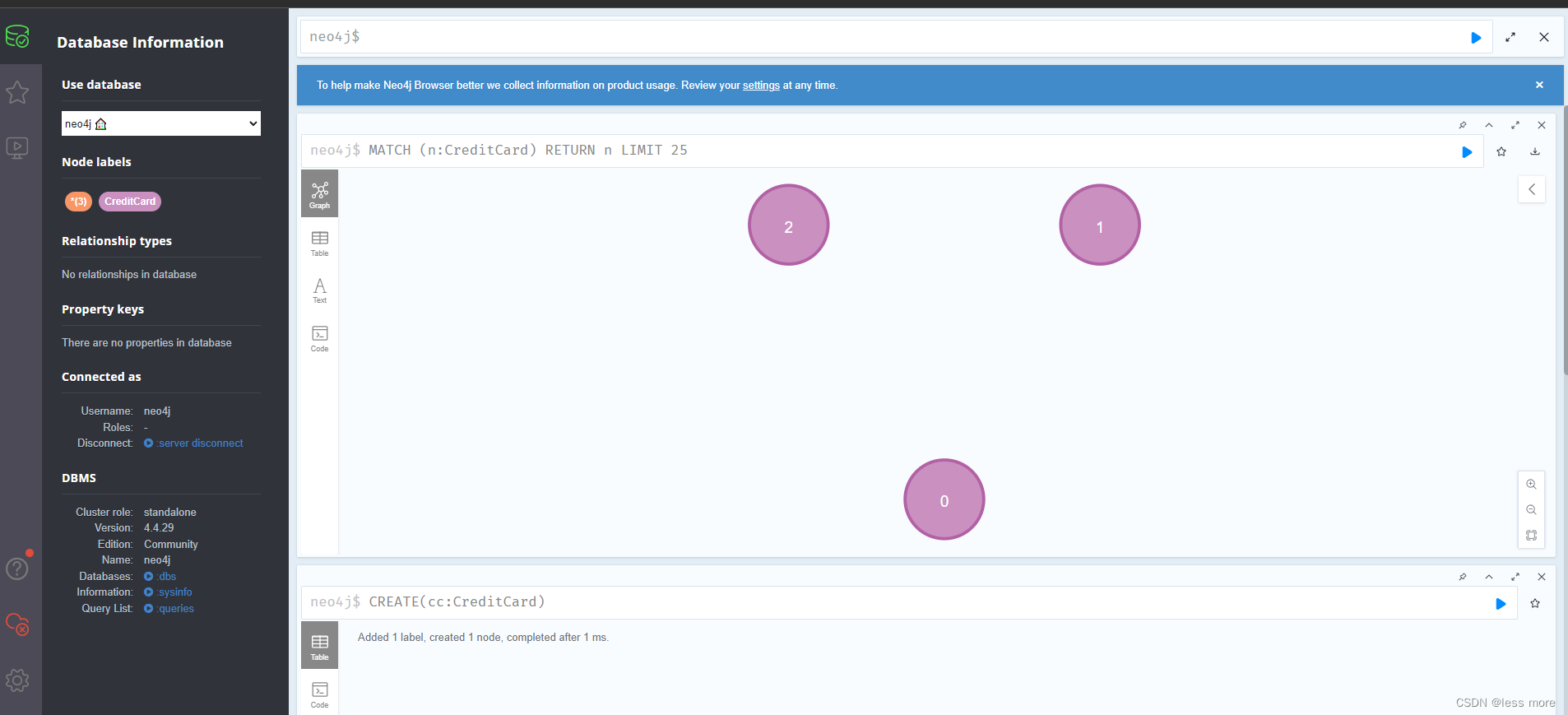
Task: Click the 'Community' edition value
Action: click(171, 545)
